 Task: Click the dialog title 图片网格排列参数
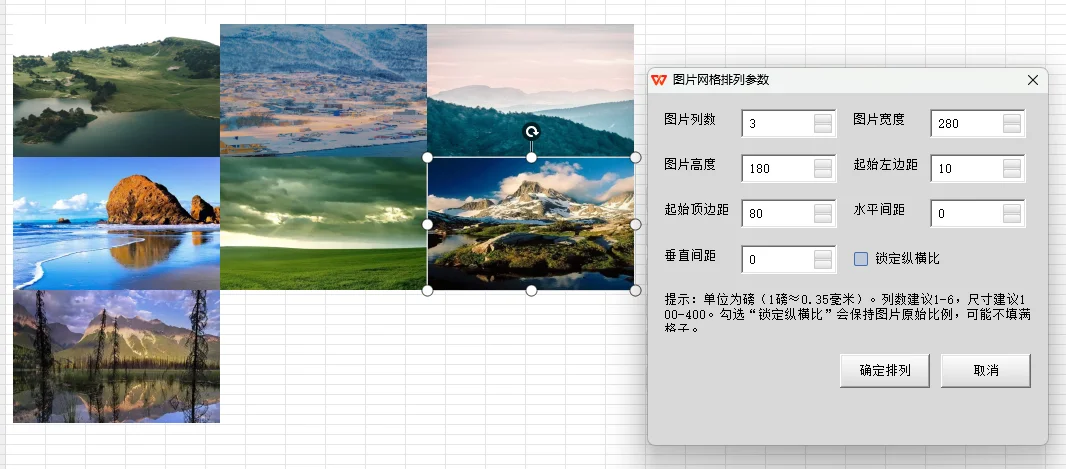point(721,80)
